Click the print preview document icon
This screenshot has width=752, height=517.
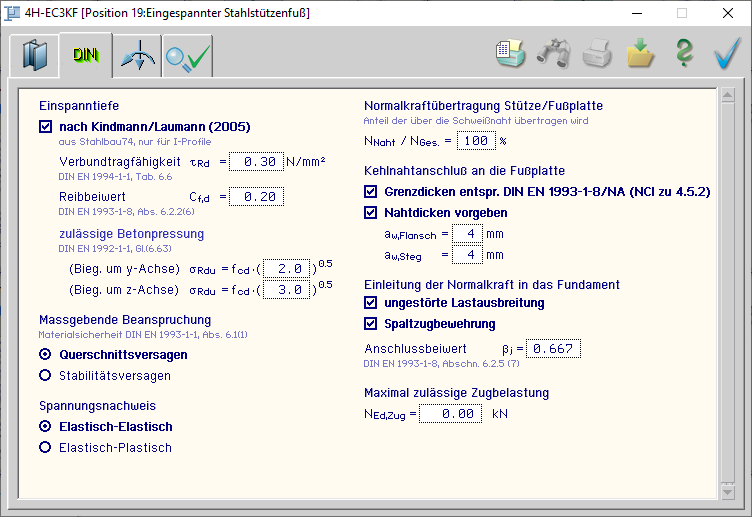pyautogui.click(x=511, y=53)
